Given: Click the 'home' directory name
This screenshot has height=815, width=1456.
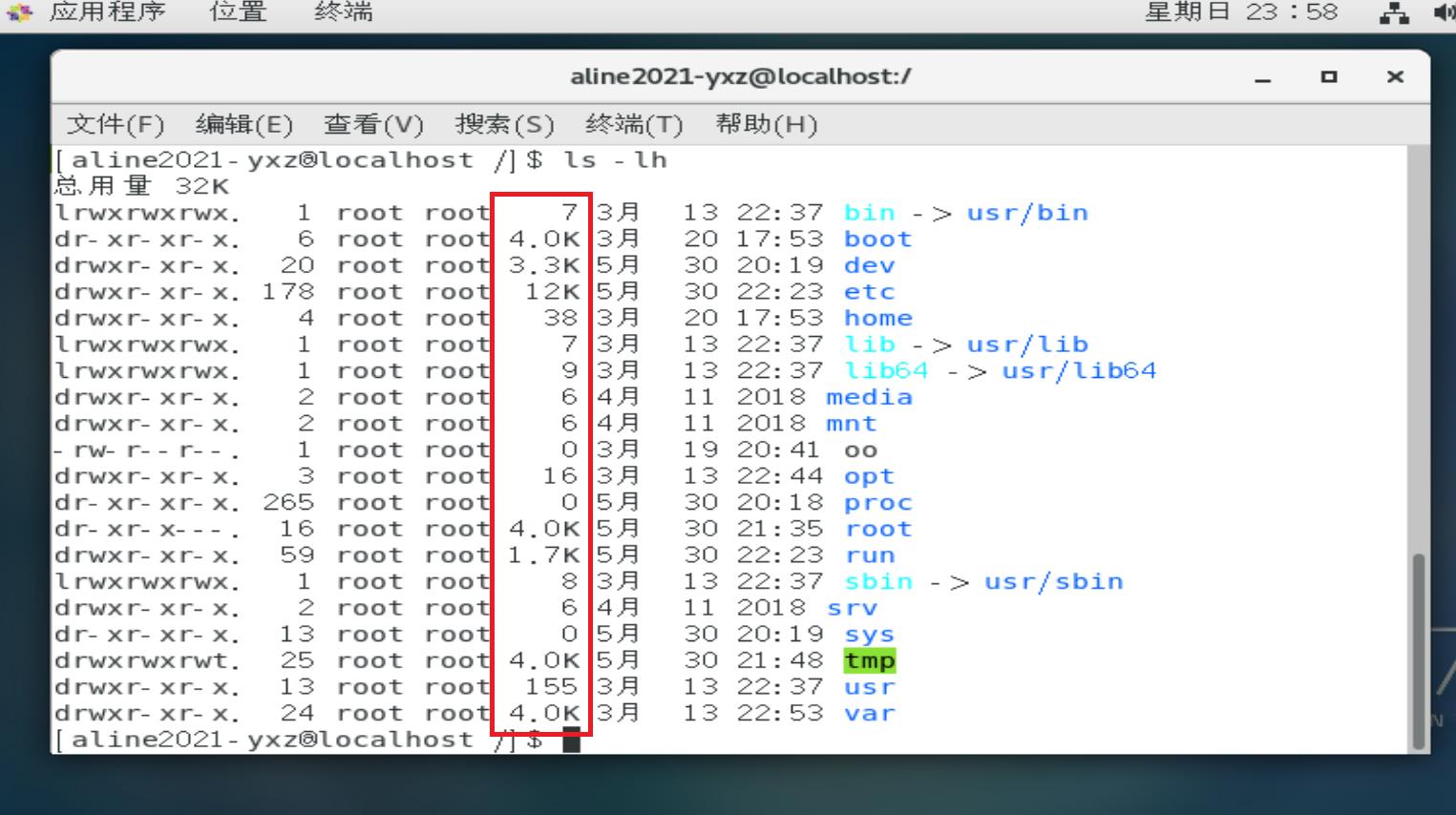Looking at the screenshot, I should coord(877,318).
